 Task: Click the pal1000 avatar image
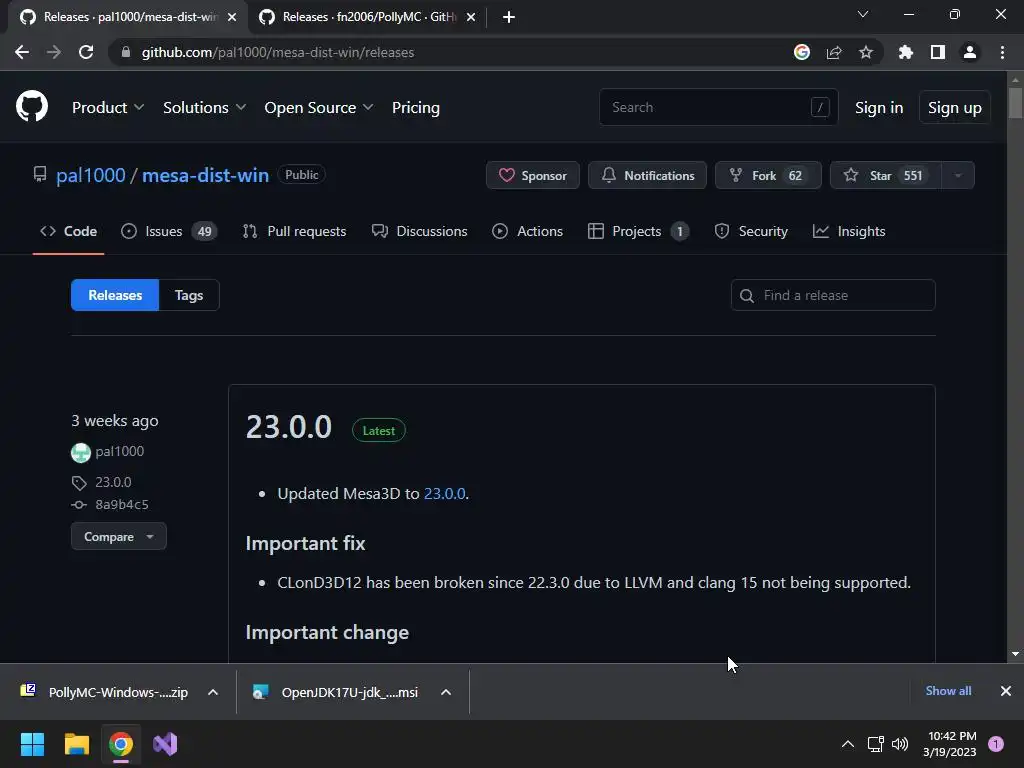point(80,452)
